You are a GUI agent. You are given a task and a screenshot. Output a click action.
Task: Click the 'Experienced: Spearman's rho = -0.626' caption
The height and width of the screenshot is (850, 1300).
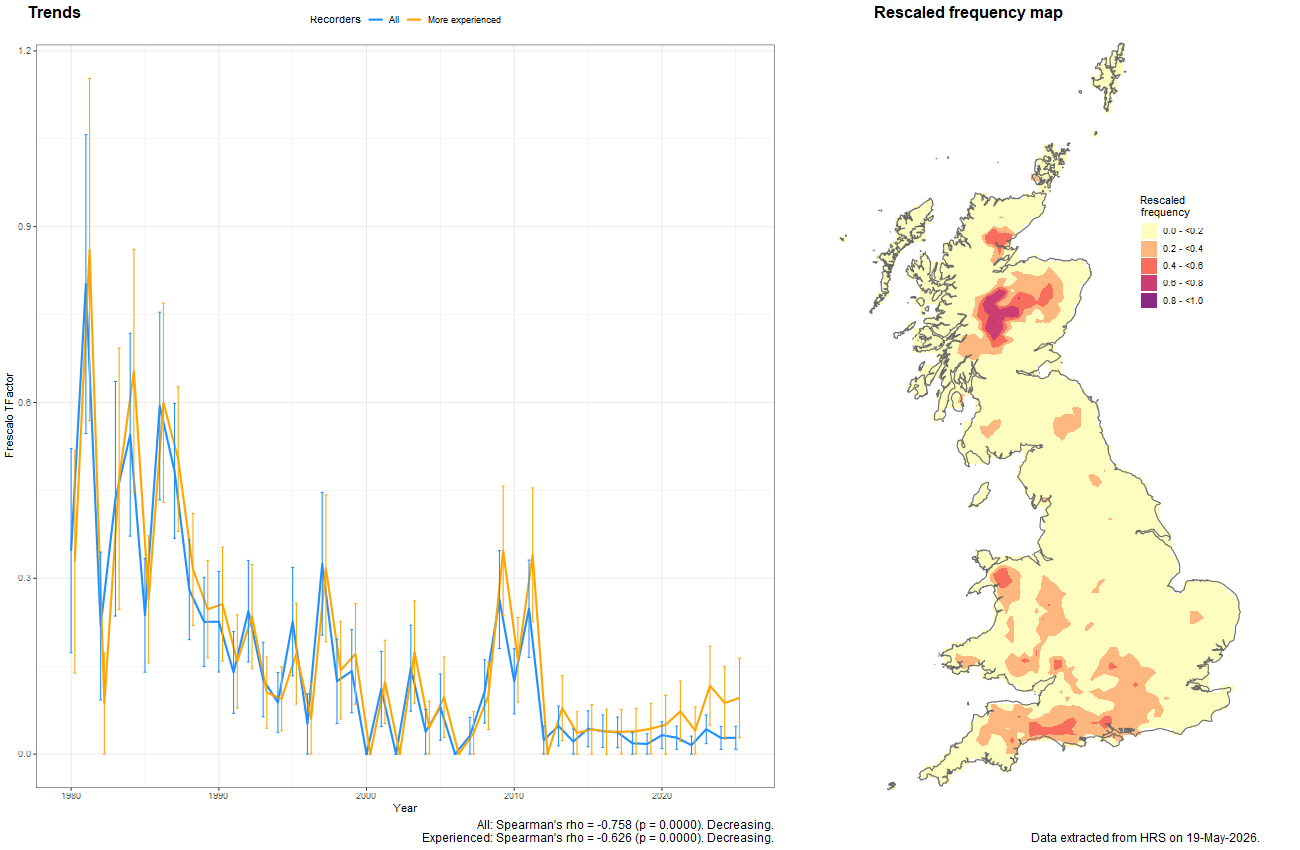[x=598, y=838]
